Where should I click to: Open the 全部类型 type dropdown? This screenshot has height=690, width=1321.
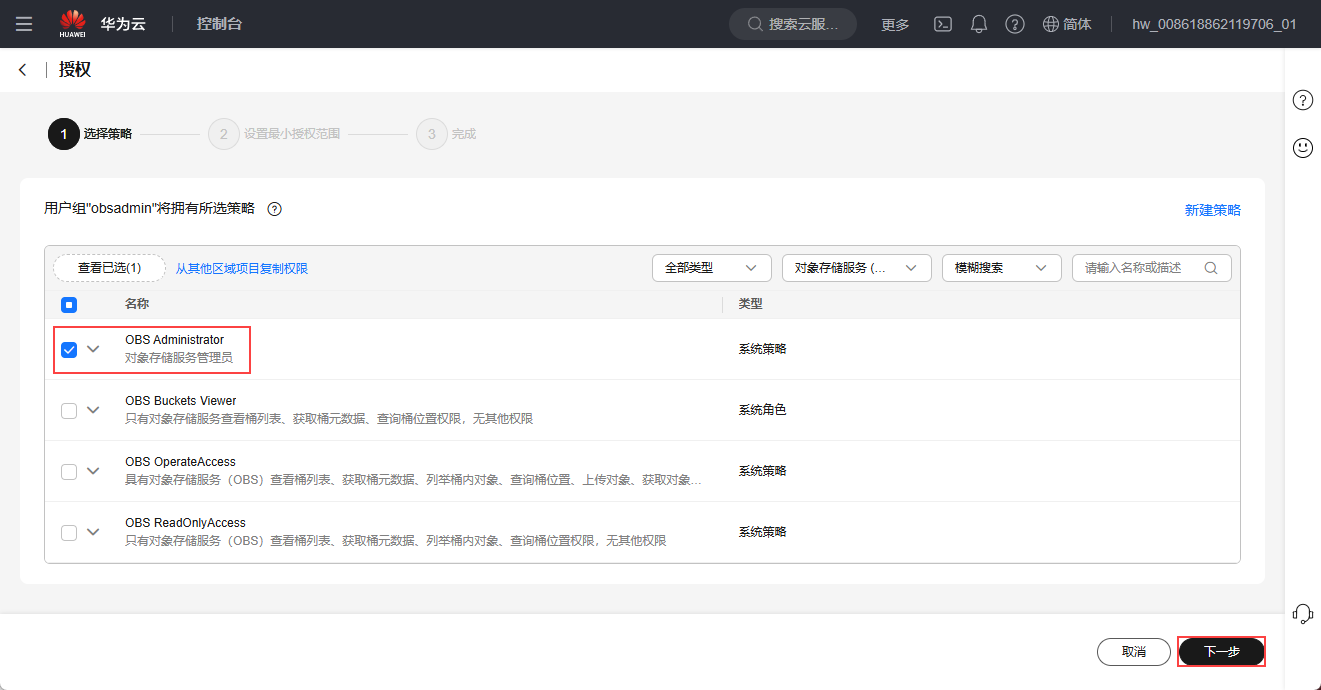click(x=711, y=268)
